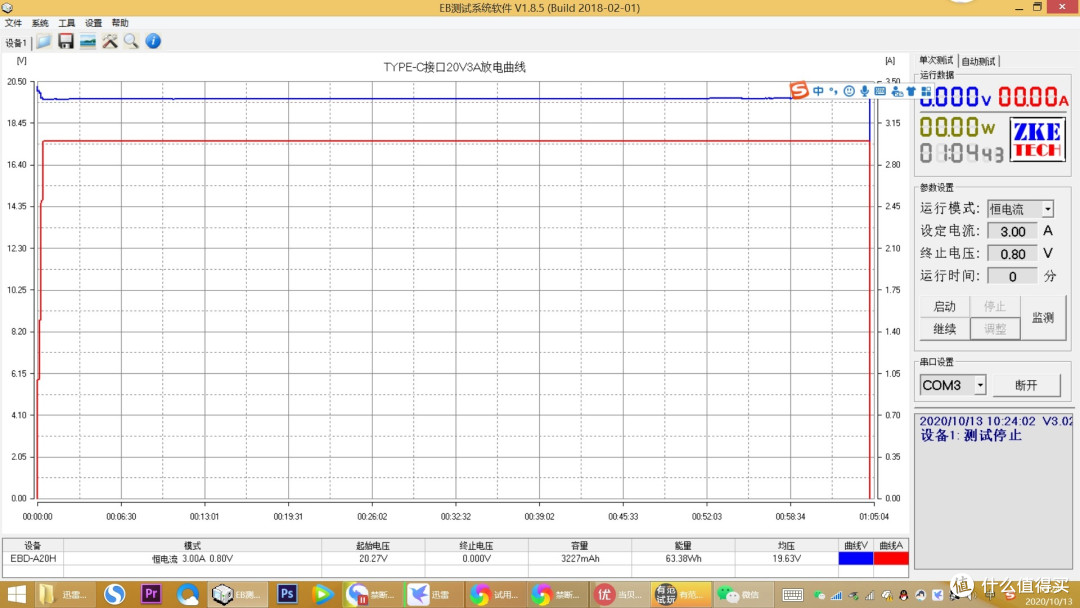The image size is (1080, 608).
Task: Click the 断开 disconnect button
Action: click(x=1026, y=385)
